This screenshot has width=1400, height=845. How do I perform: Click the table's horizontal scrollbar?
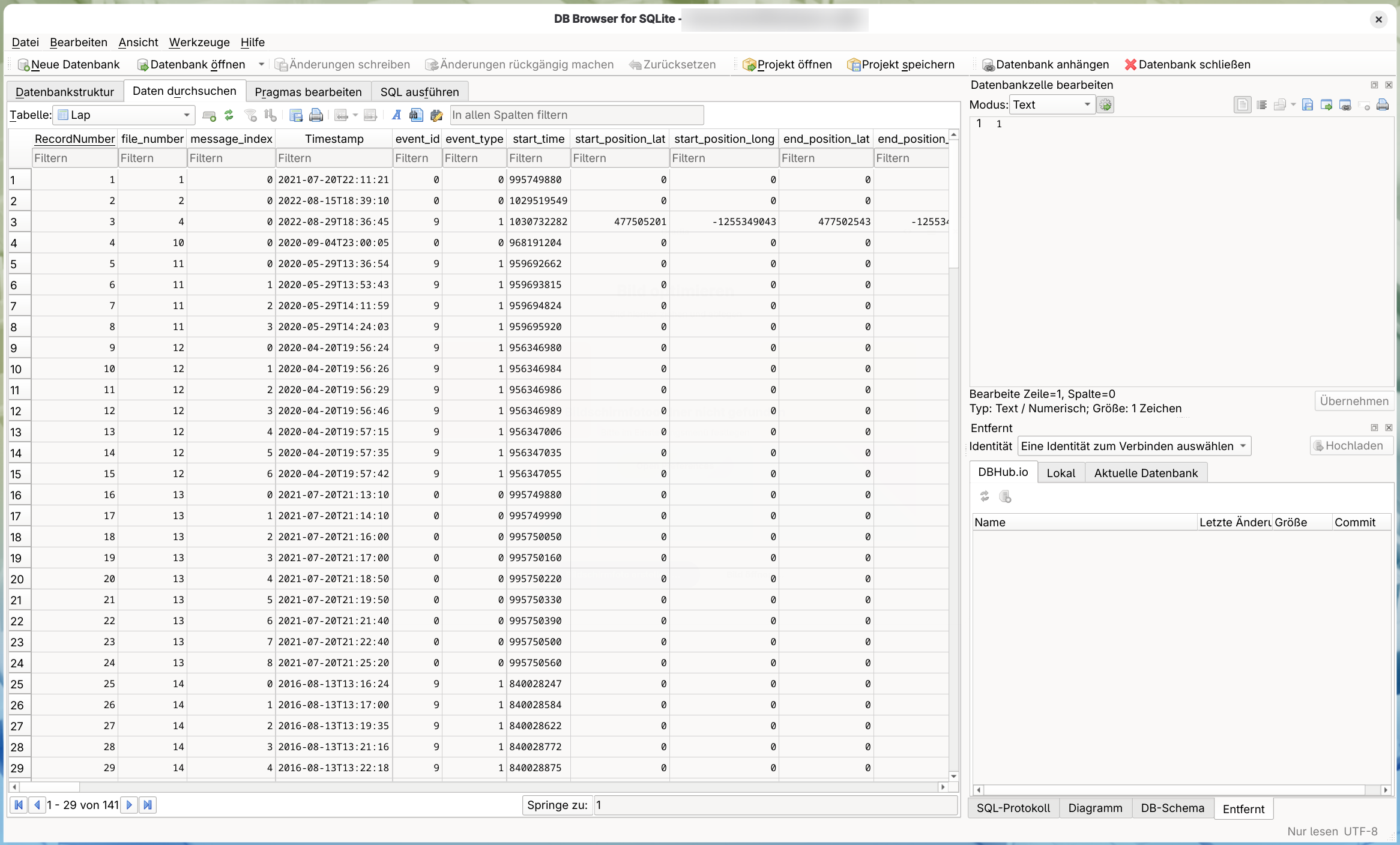point(478,787)
